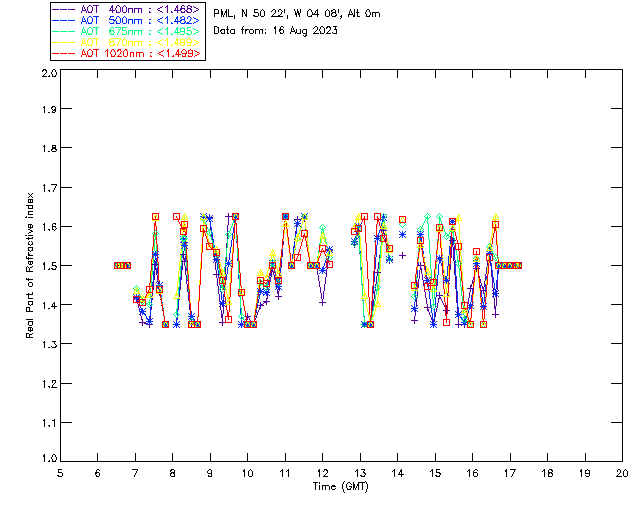Image resolution: width=640 pixels, height=512 pixels.
Task: Click the x-axis tick label 14
Action: point(398,473)
